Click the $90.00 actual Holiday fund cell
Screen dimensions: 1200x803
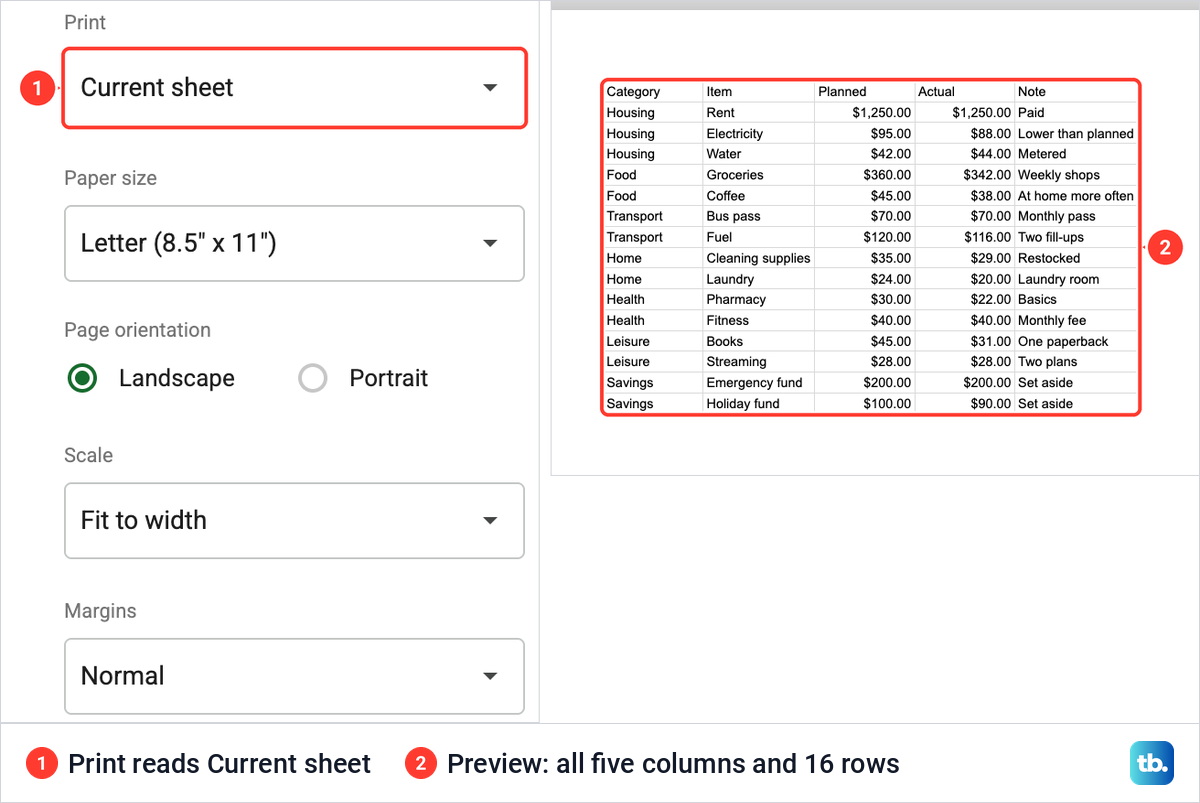[x=964, y=403]
